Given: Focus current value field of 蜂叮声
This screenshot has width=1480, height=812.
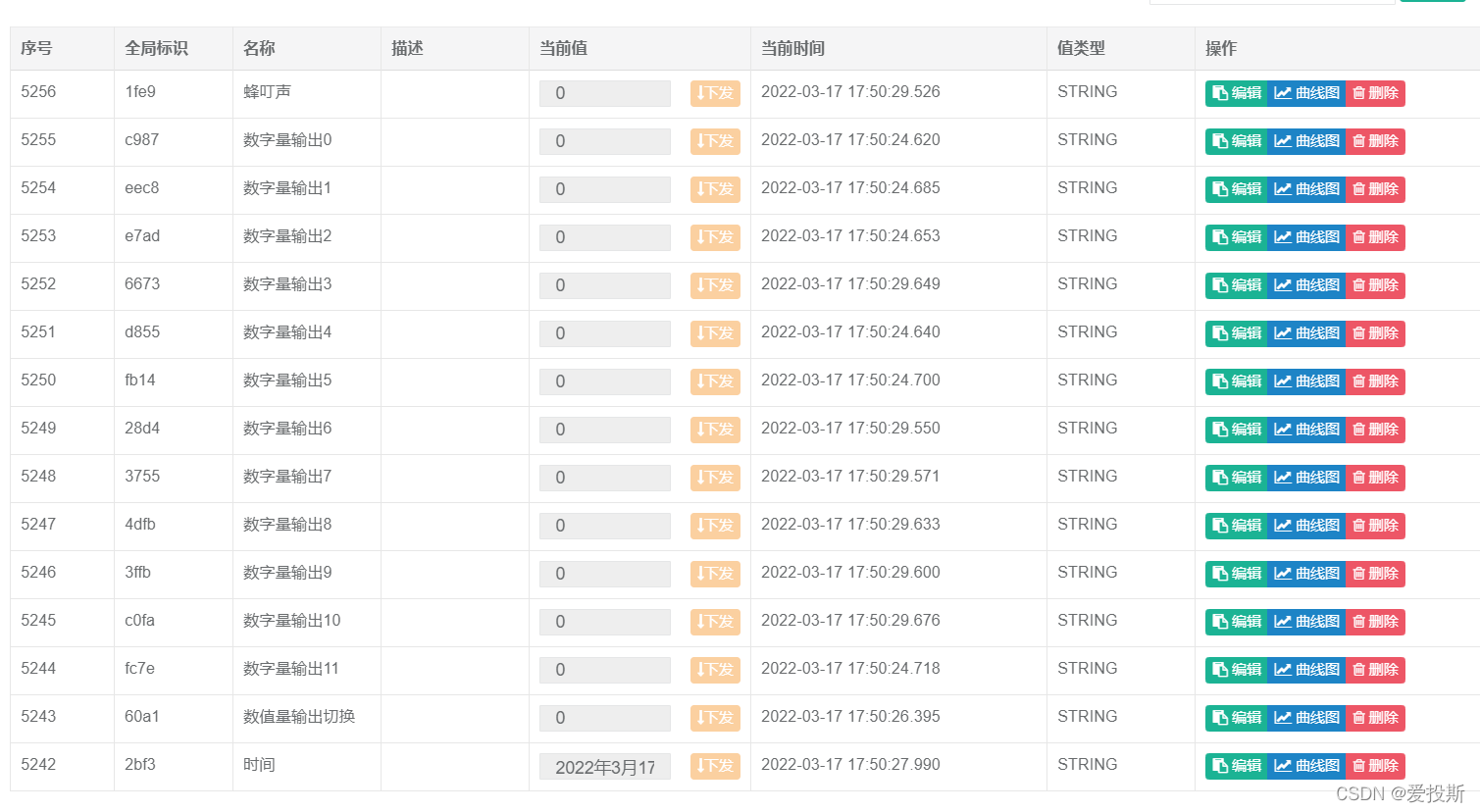Looking at the screenshot, I should pyautogui.click(x=605, y=93).
